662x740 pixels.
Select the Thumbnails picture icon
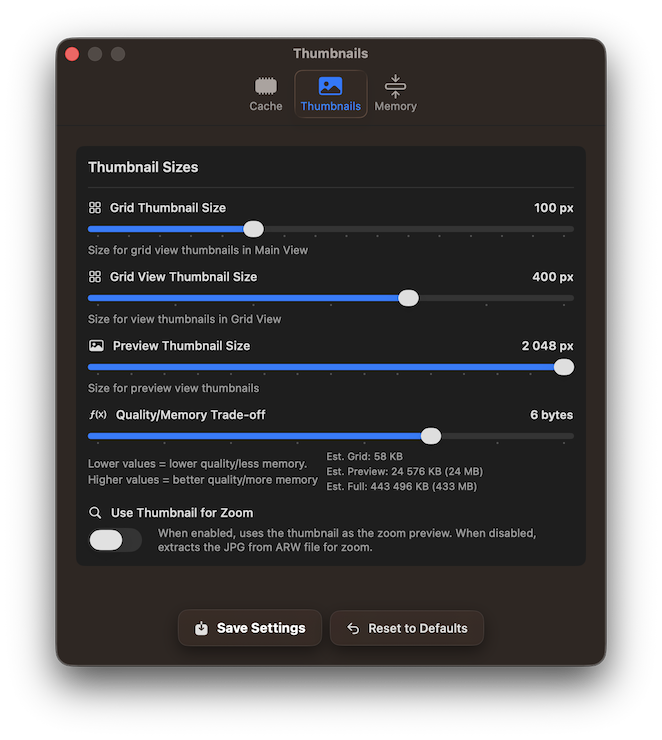click(330, 86)
